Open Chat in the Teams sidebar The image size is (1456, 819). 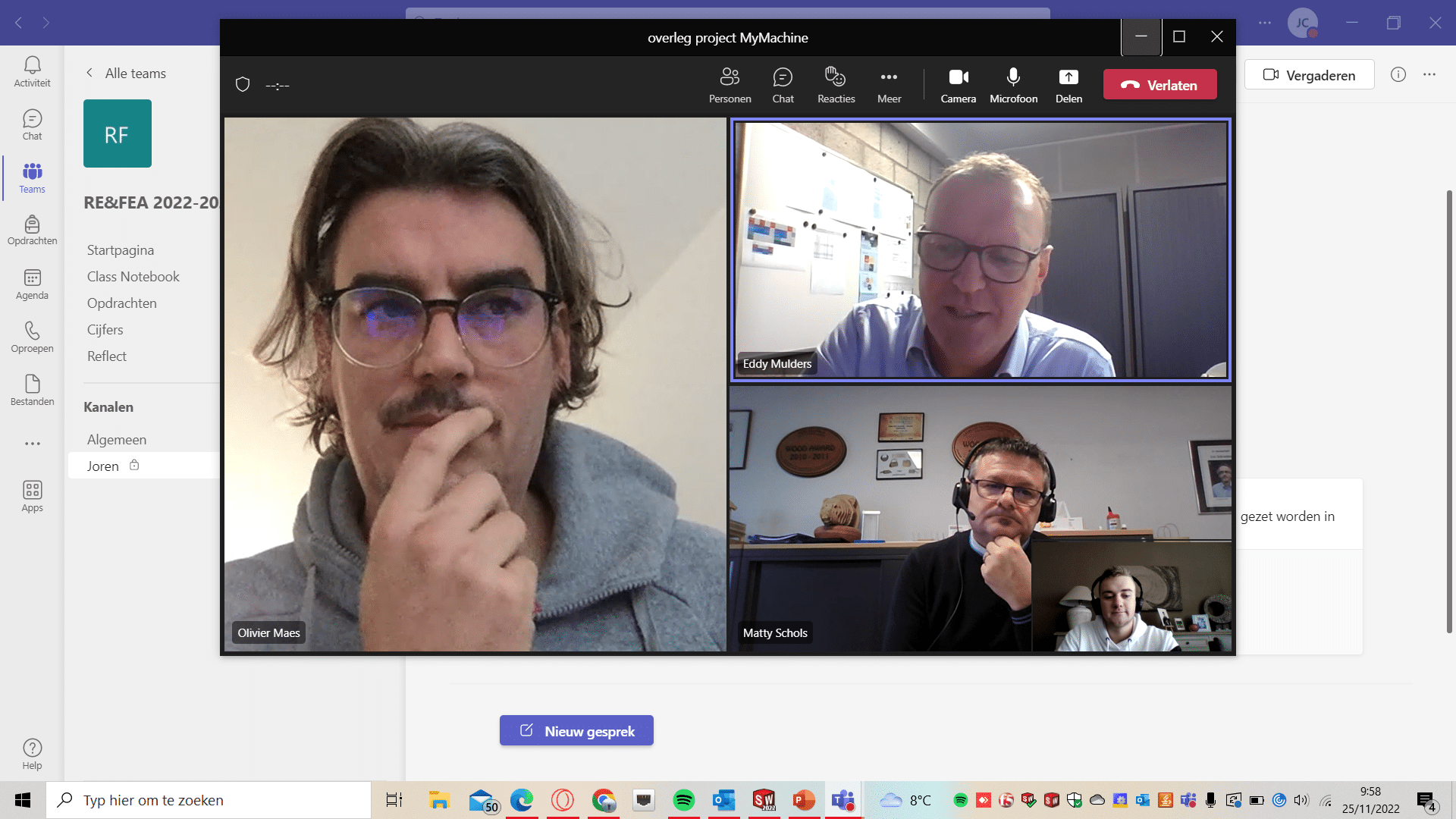coord(32,125)
